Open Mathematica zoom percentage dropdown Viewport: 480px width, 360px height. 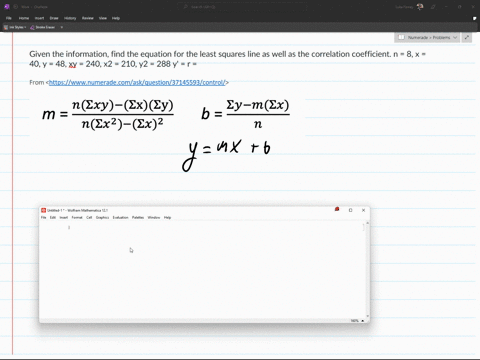(358, 321)
